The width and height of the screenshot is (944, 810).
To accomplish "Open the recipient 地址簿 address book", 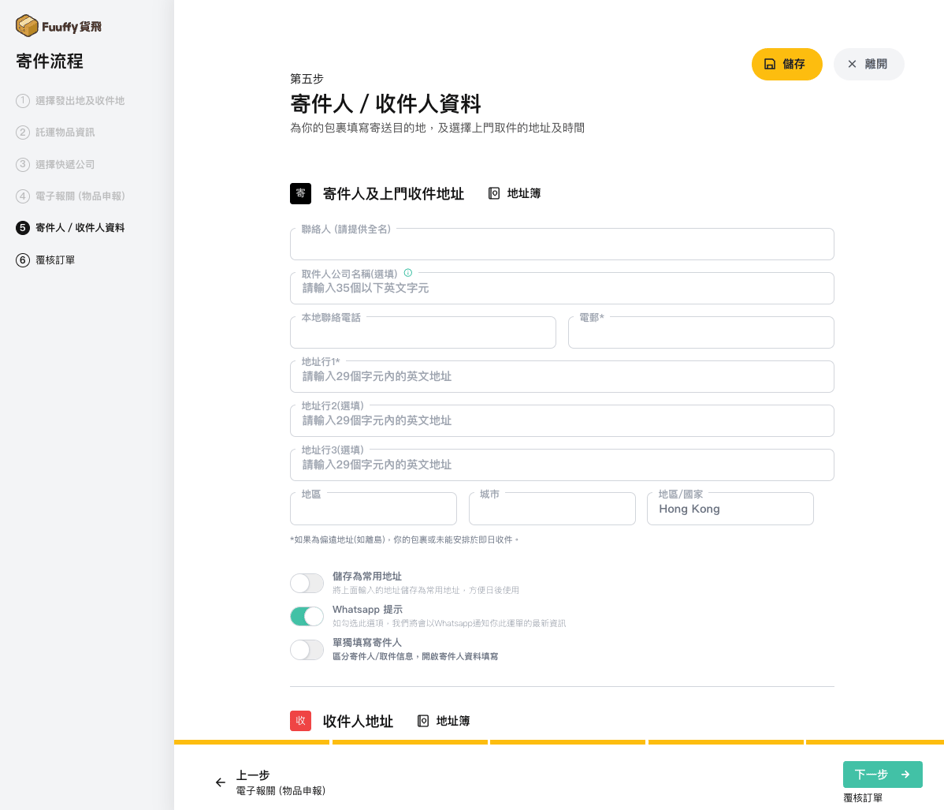I will (443, 721).
